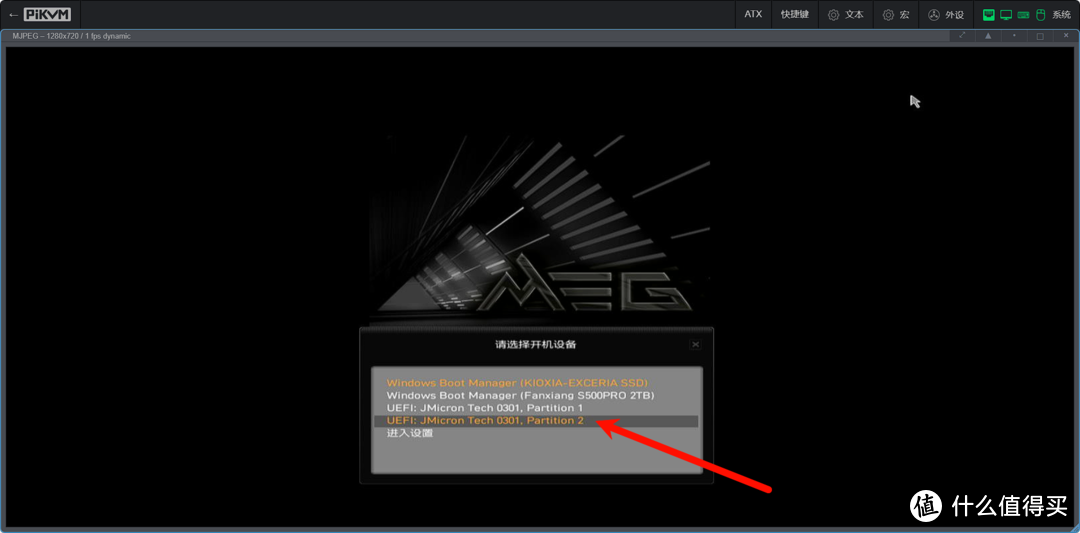Open the 文本 text paste menu
Viewport: 1080px width, 533px height.
845,15
